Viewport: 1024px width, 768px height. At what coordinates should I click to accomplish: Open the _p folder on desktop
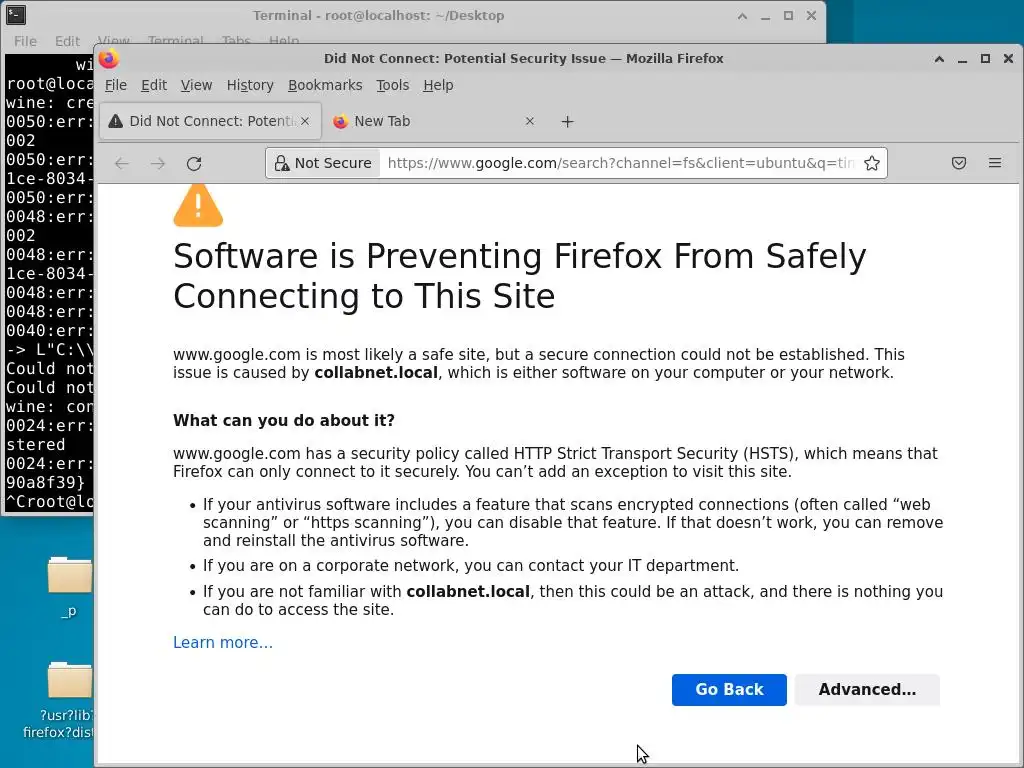69,578
